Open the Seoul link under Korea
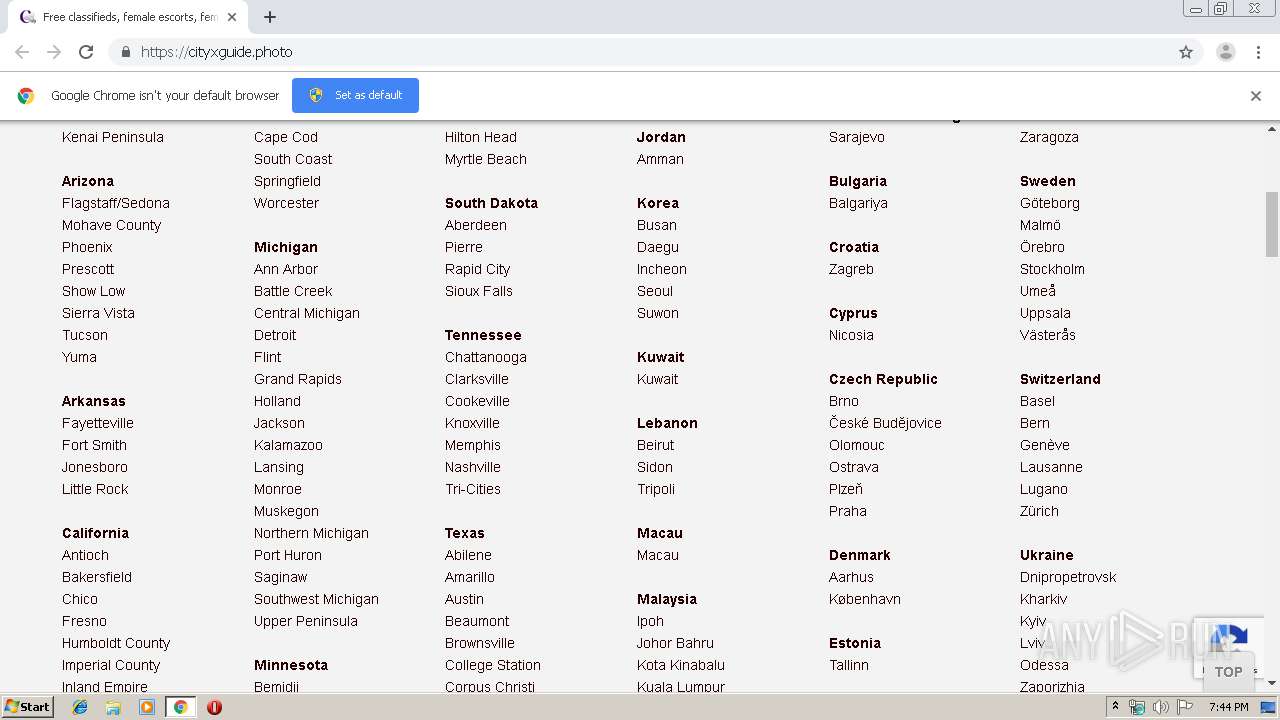1280x720 pixels. 655,291
